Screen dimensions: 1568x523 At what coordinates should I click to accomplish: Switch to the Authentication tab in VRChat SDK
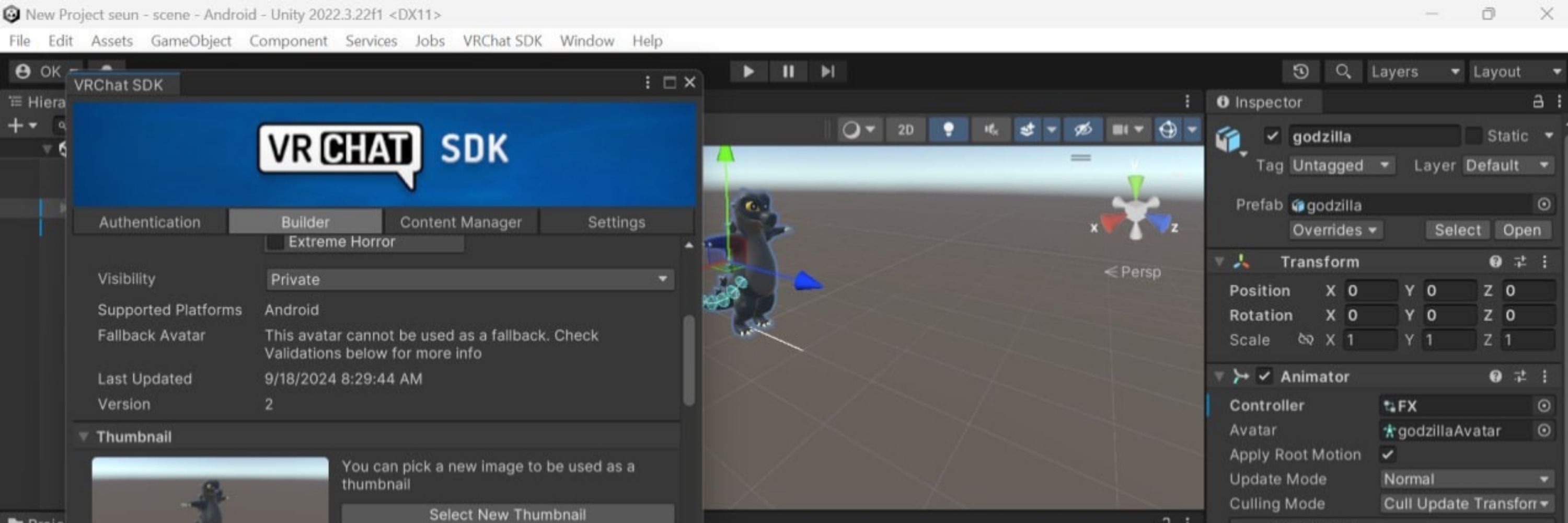pos(149,222)
